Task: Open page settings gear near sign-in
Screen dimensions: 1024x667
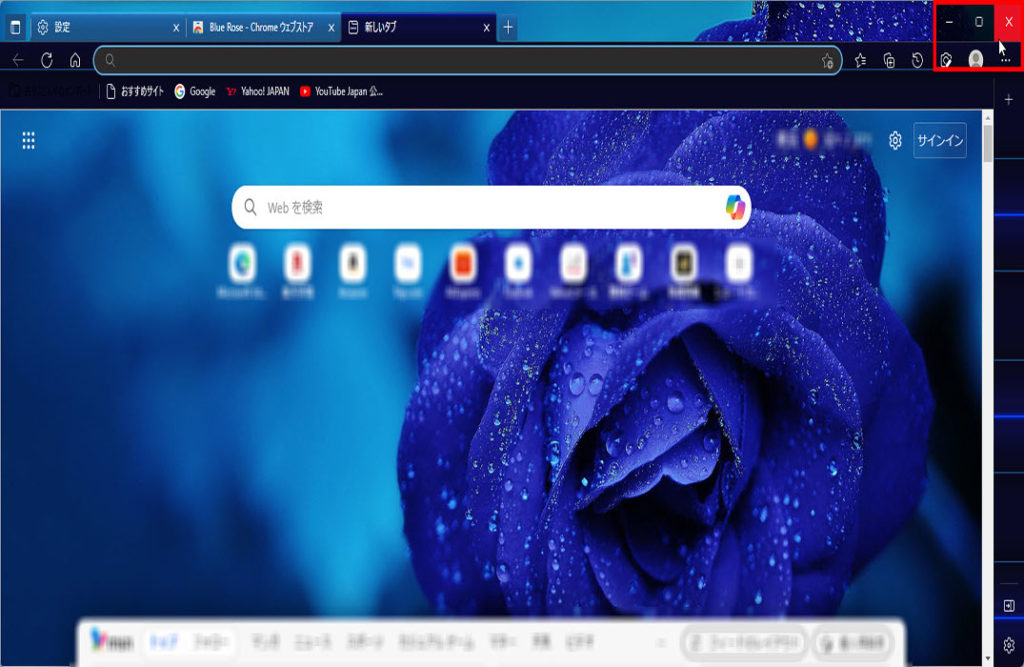Action: click(x=895, y=141)
